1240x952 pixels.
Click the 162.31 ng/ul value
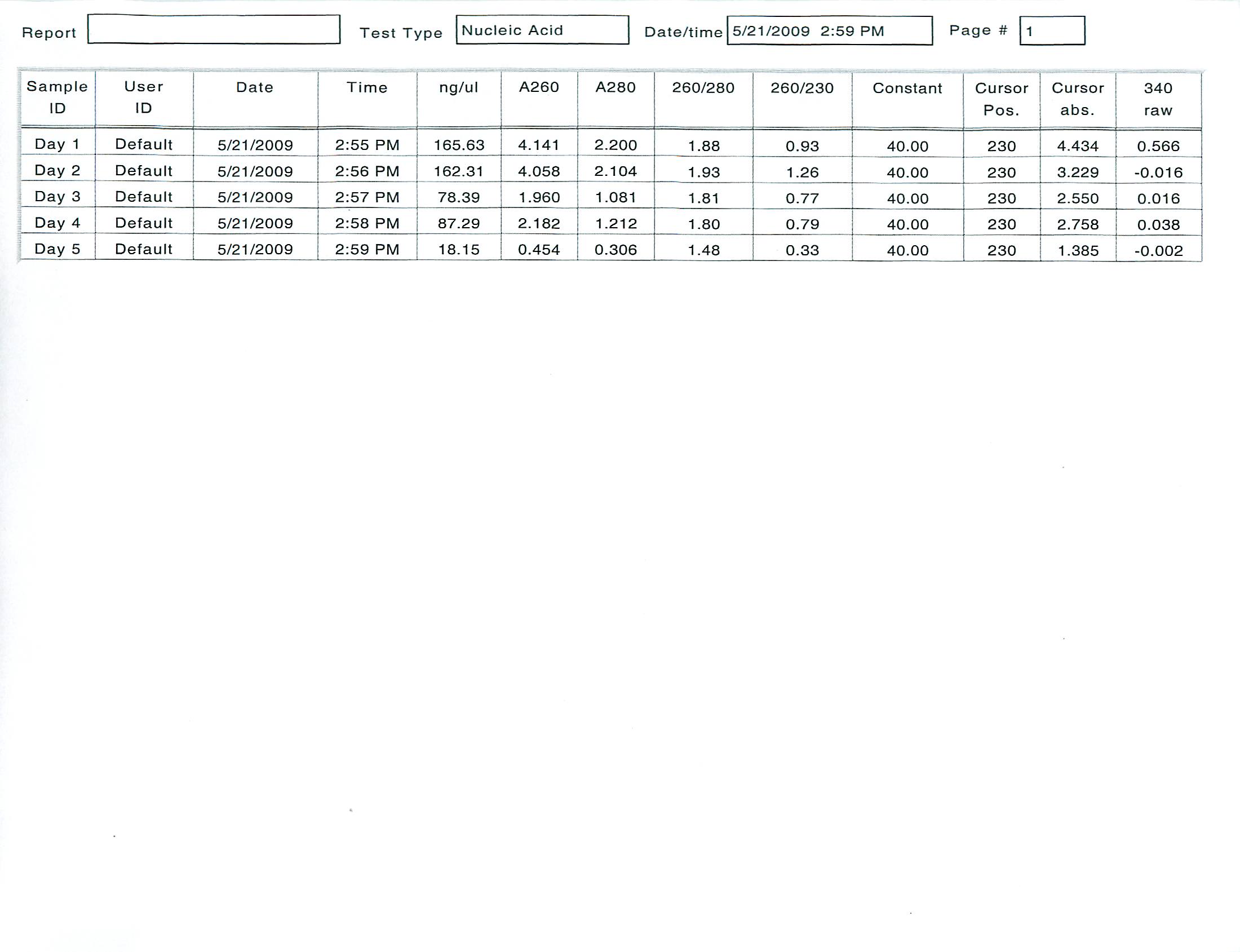[459, 171]
